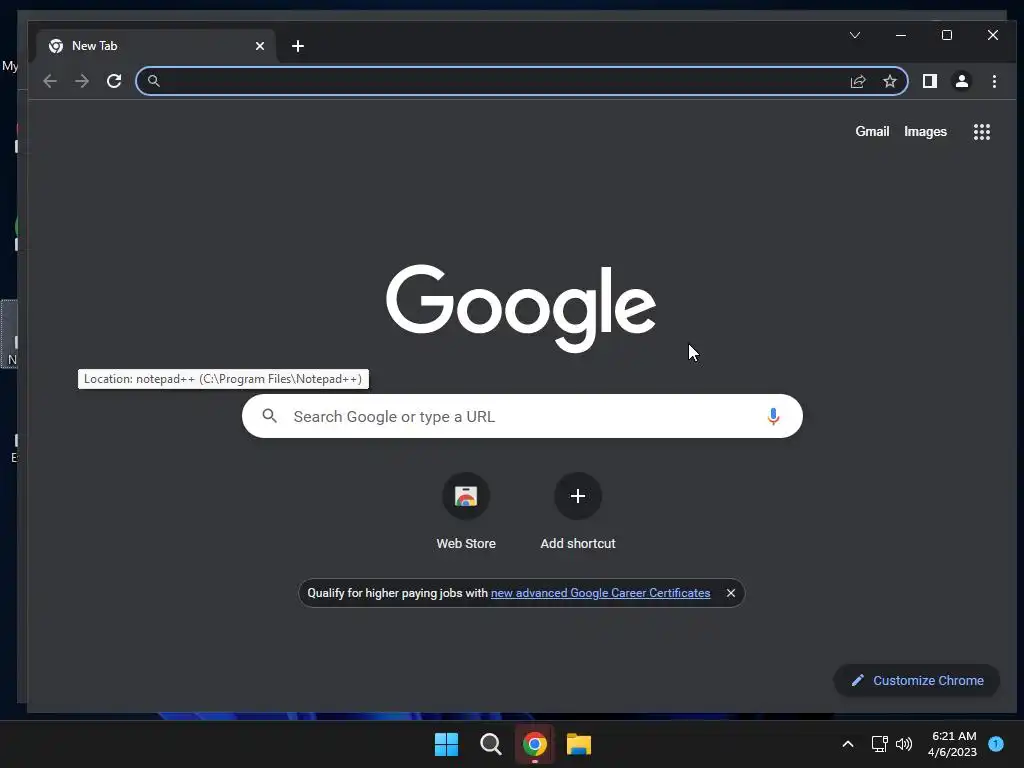Open the notification badge in the taskbar
The width and height of the screenshot is (1024, 768).
coord(996,744)
